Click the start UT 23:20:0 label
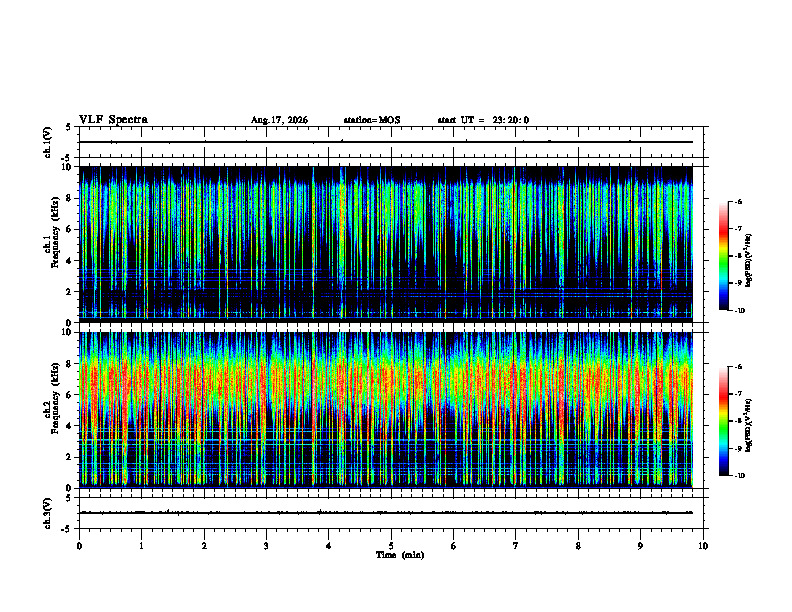 (483, 120)
